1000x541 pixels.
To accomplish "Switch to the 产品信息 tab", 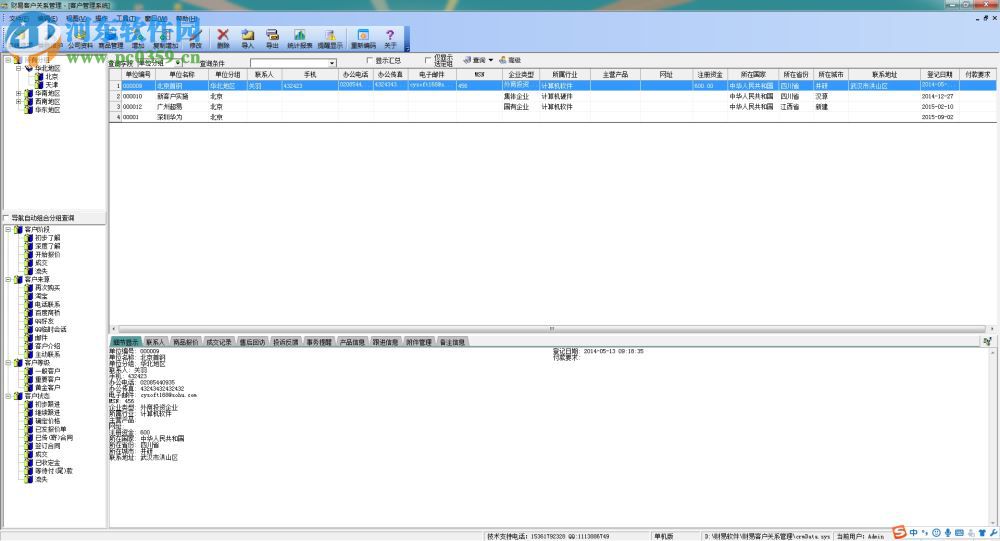I will coord(352,343).
